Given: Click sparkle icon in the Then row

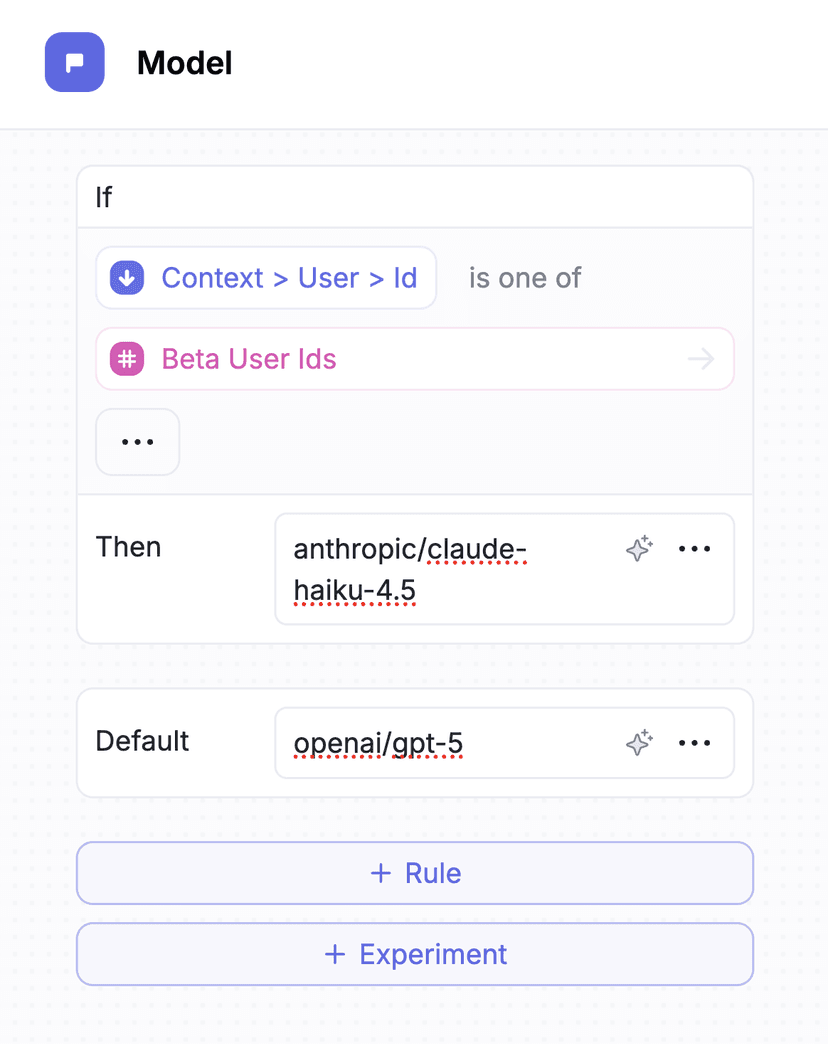Looking at the screenshot, I should coord(639,549).
